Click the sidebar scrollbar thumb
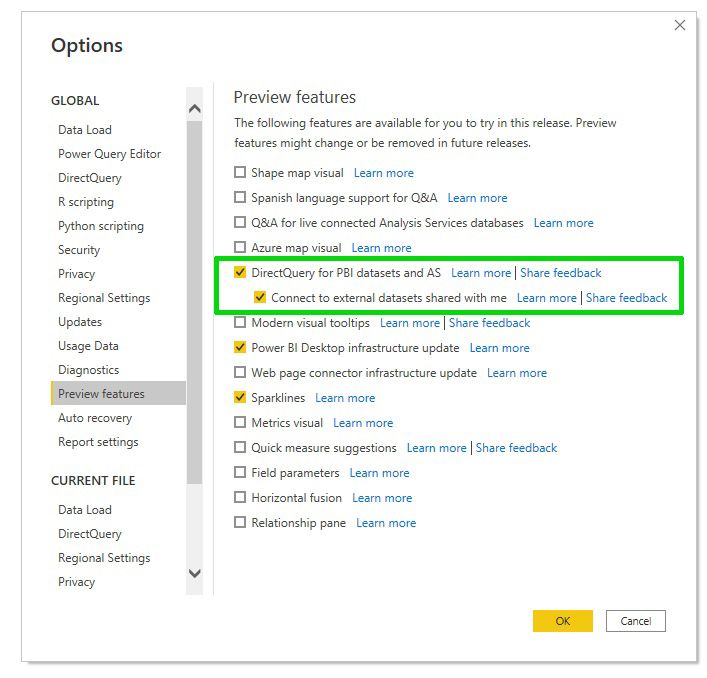 [194, 302]
